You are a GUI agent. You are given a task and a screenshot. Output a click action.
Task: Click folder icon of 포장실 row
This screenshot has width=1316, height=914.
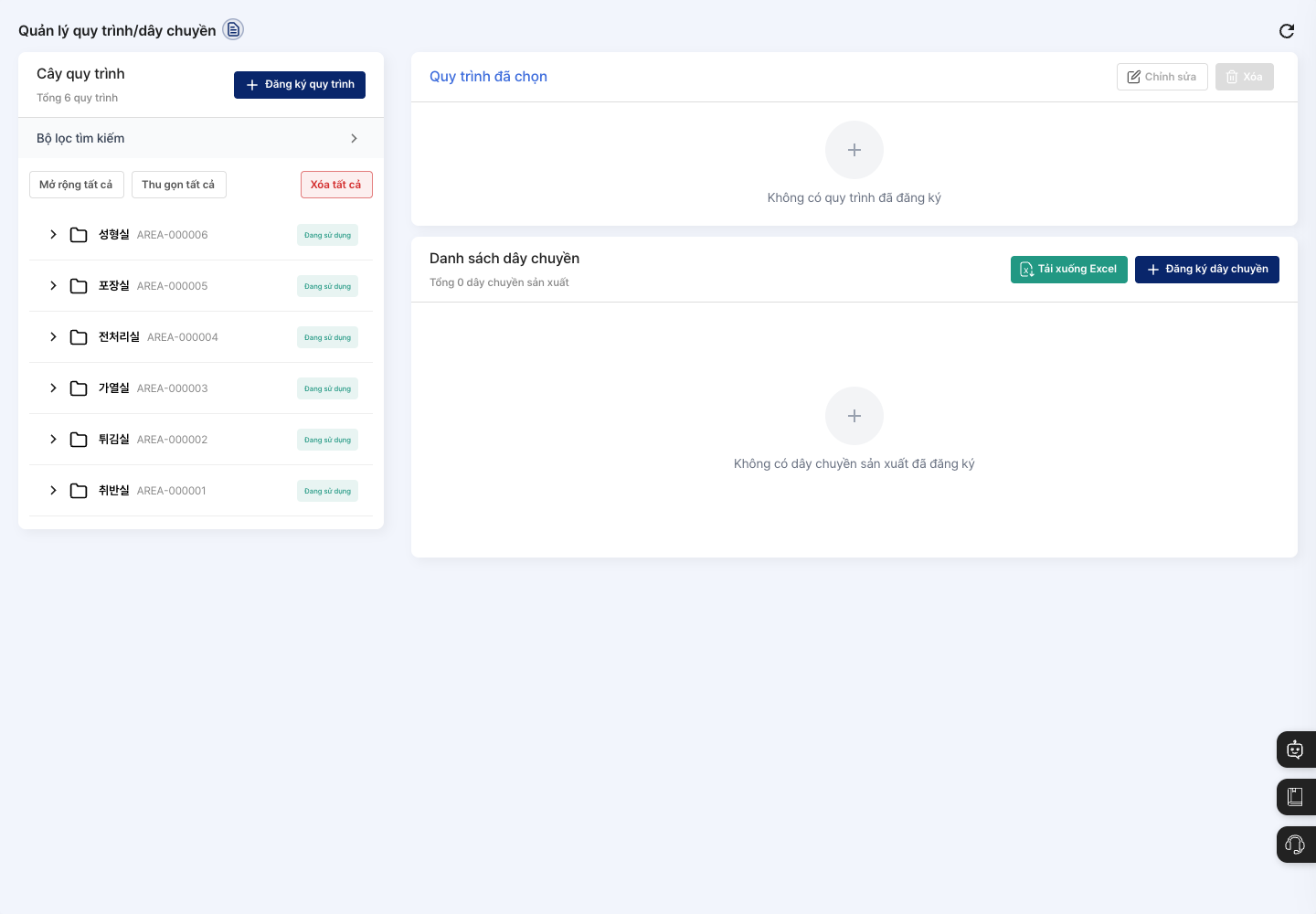tap(79, 286)
